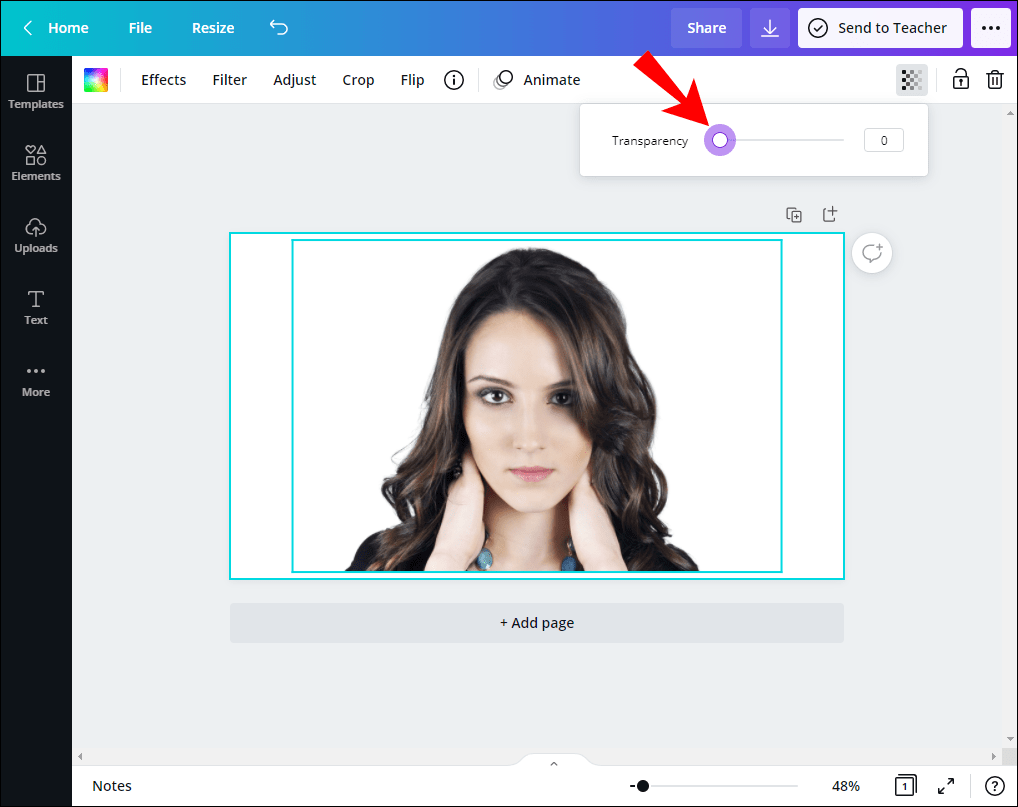The width and height of the screenshot is (1018, 807).
Task: Open the Uploads panel
Action: click(x=36, y=235)
